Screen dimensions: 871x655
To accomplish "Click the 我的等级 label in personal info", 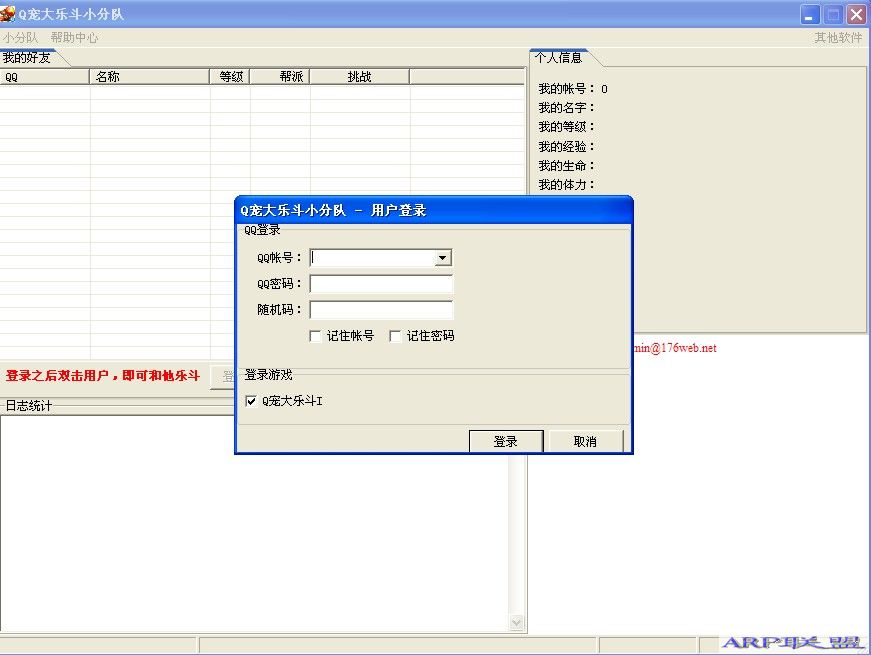I will click(x=566, y=127).
